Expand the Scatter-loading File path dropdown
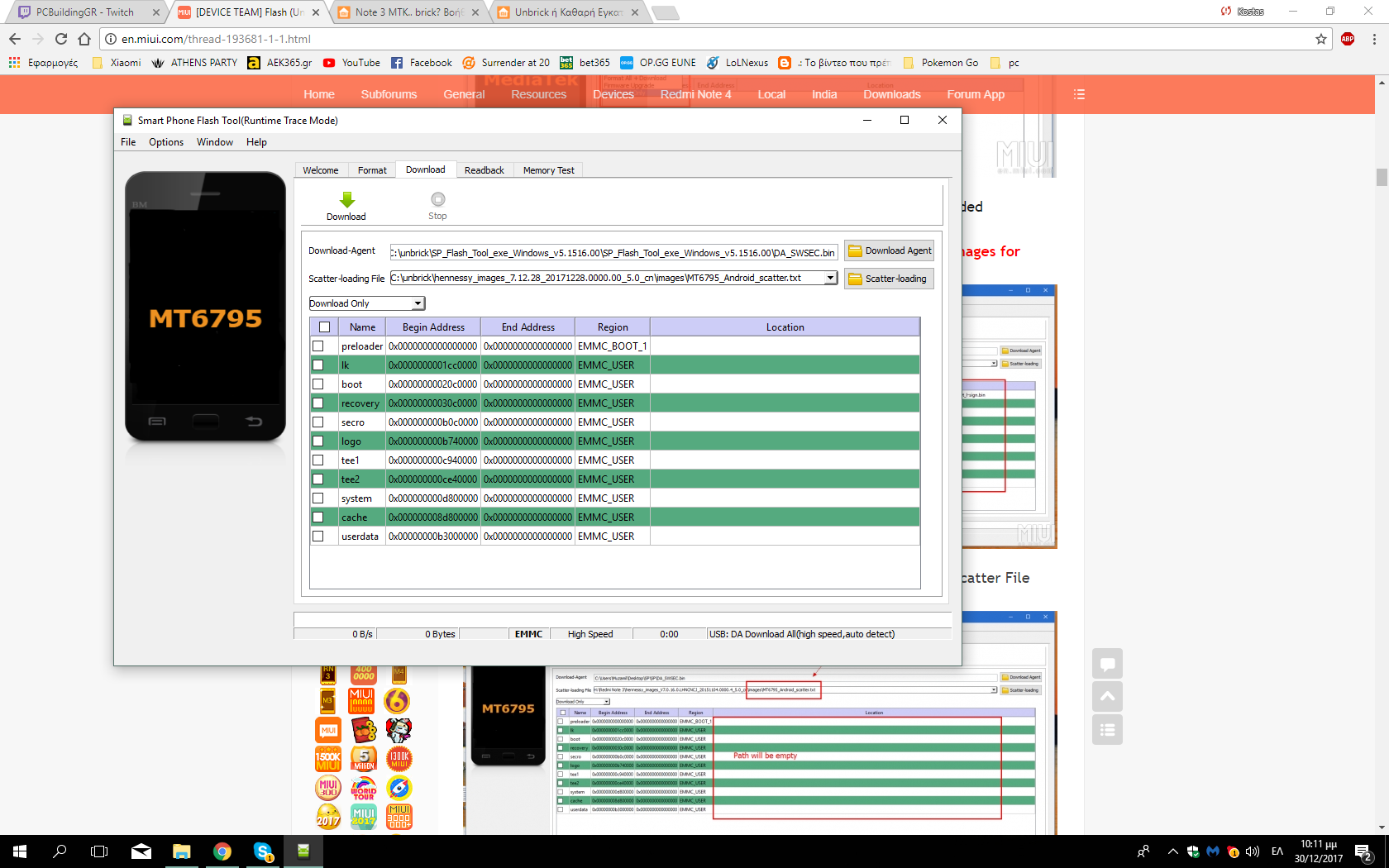 (x=830, y=279)
